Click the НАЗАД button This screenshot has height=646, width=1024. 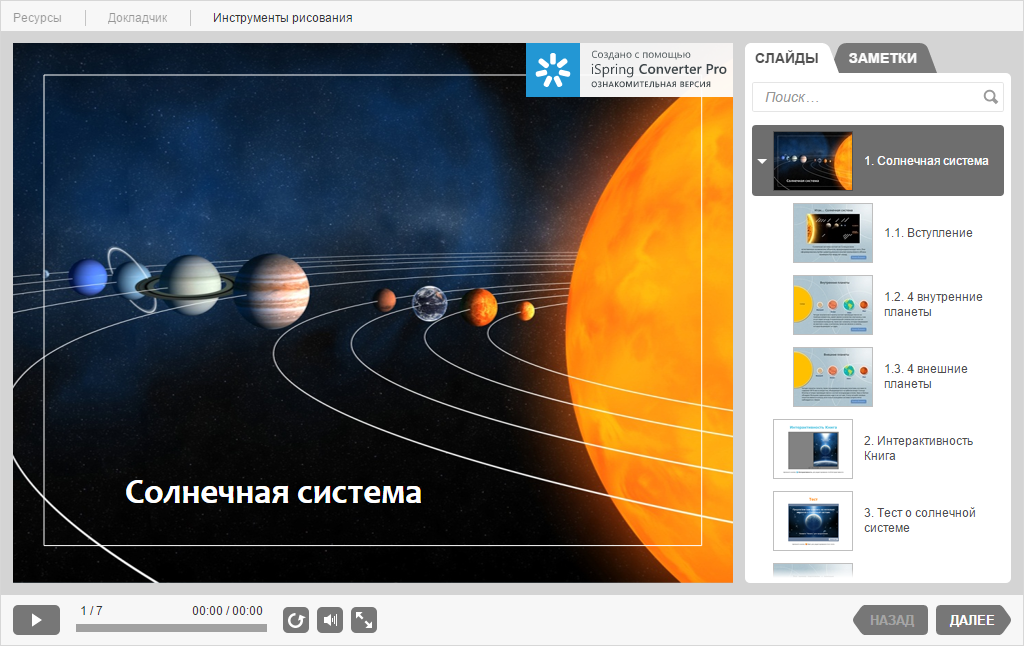891,620
